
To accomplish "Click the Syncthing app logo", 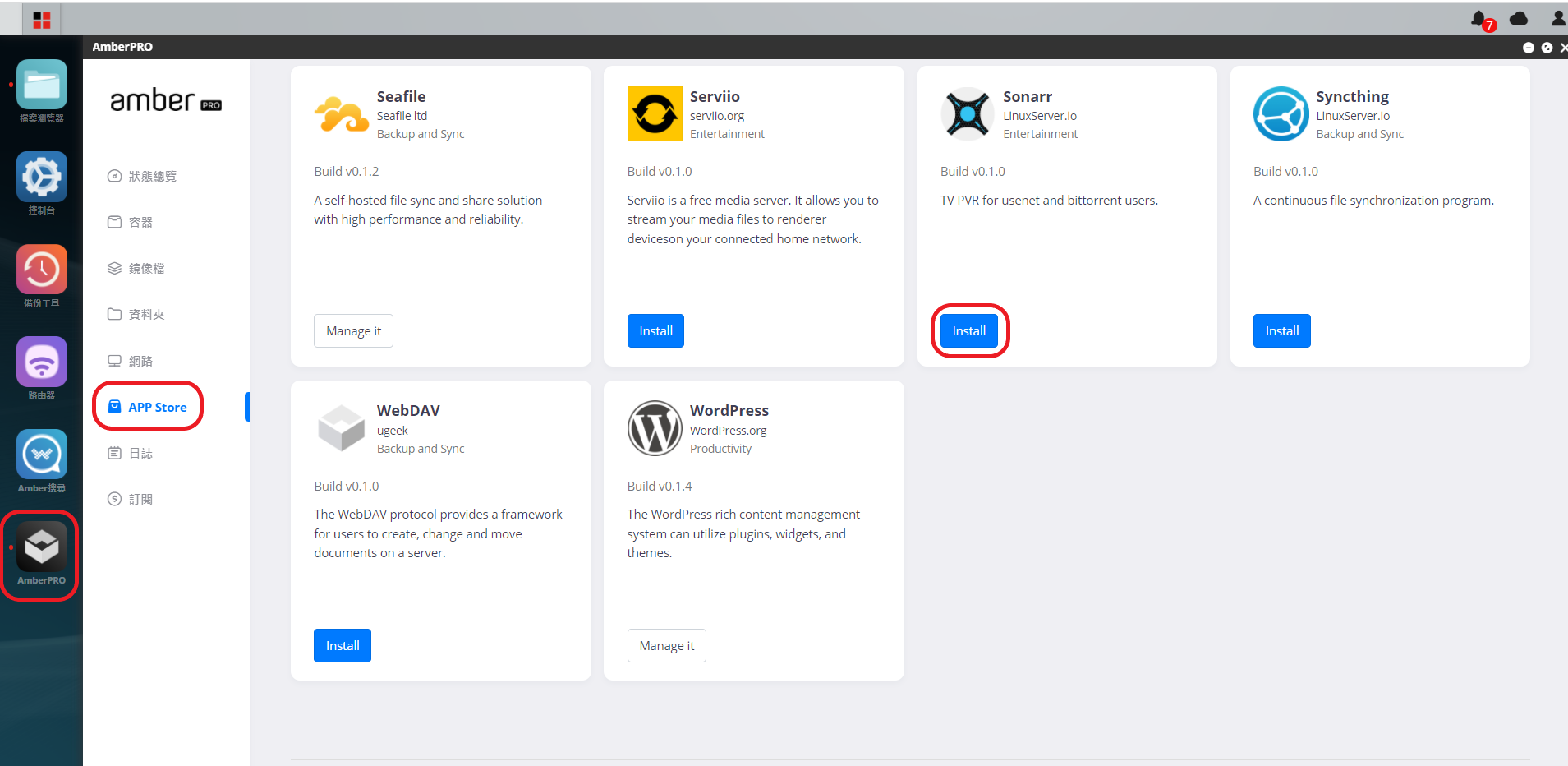I will coord(1281,114).
